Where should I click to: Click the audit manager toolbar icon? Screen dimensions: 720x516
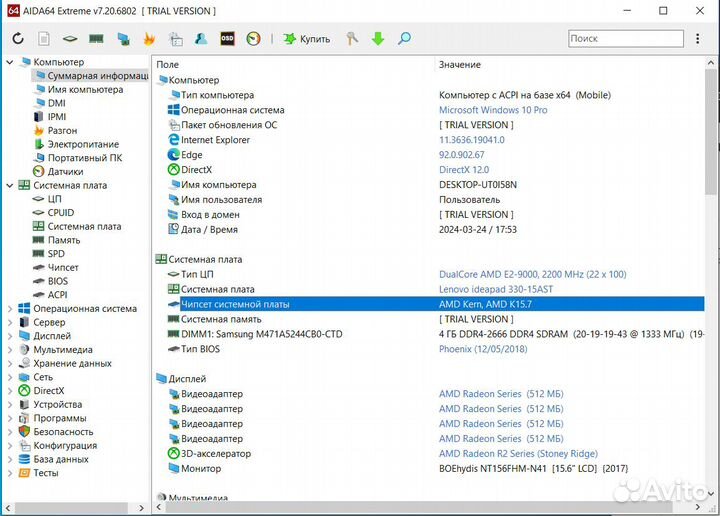tap(175, 39)
